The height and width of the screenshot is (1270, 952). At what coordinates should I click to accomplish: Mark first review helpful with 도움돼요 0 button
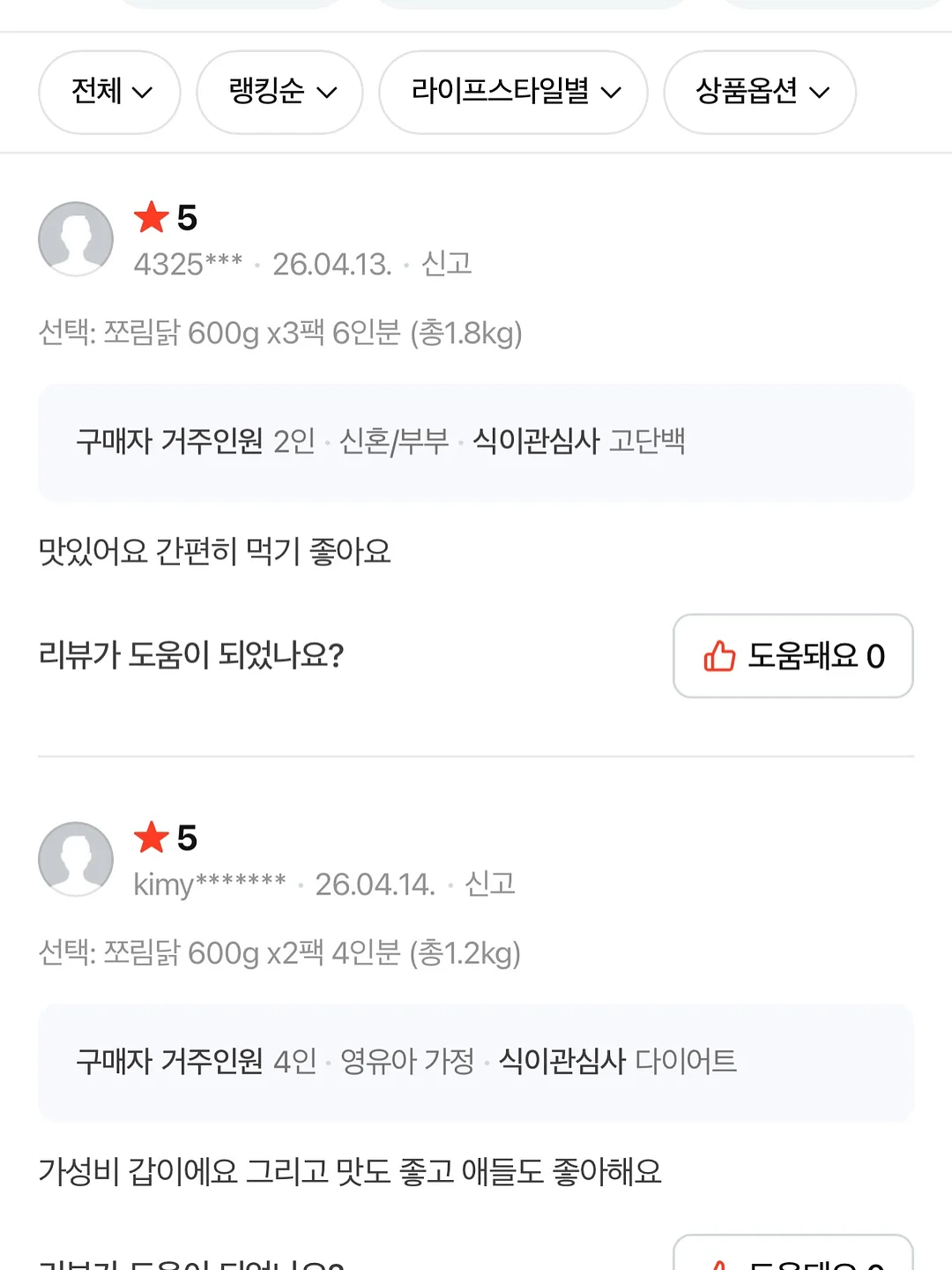(x=793, y=655)
